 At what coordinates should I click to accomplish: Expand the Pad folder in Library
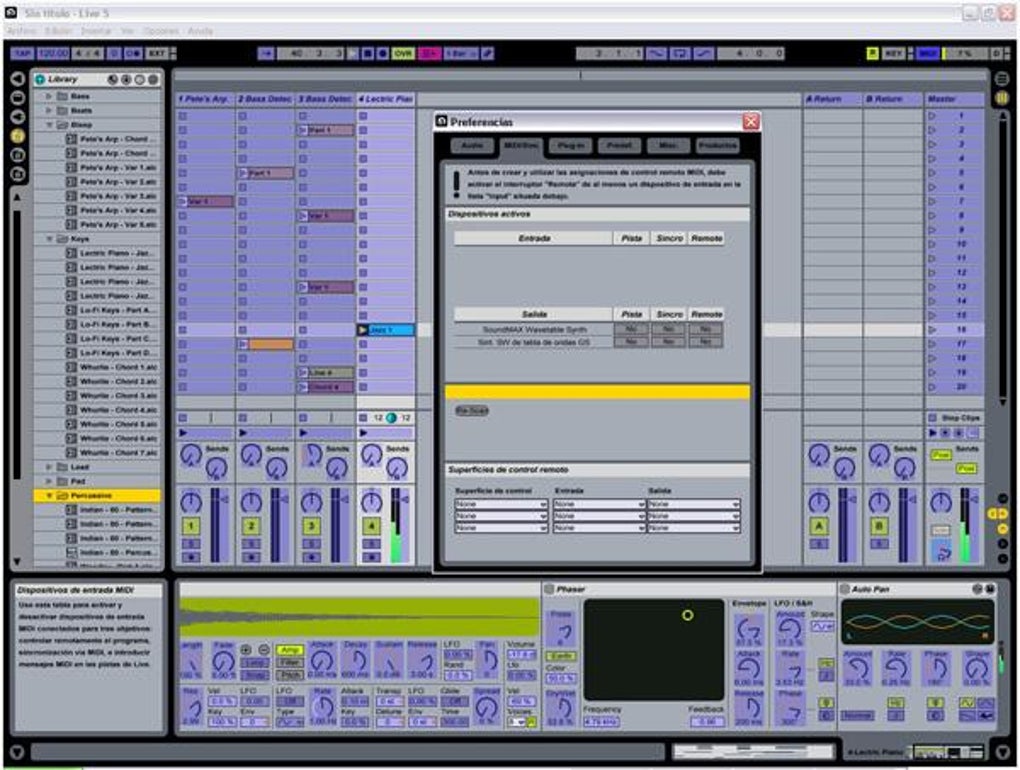49,481
